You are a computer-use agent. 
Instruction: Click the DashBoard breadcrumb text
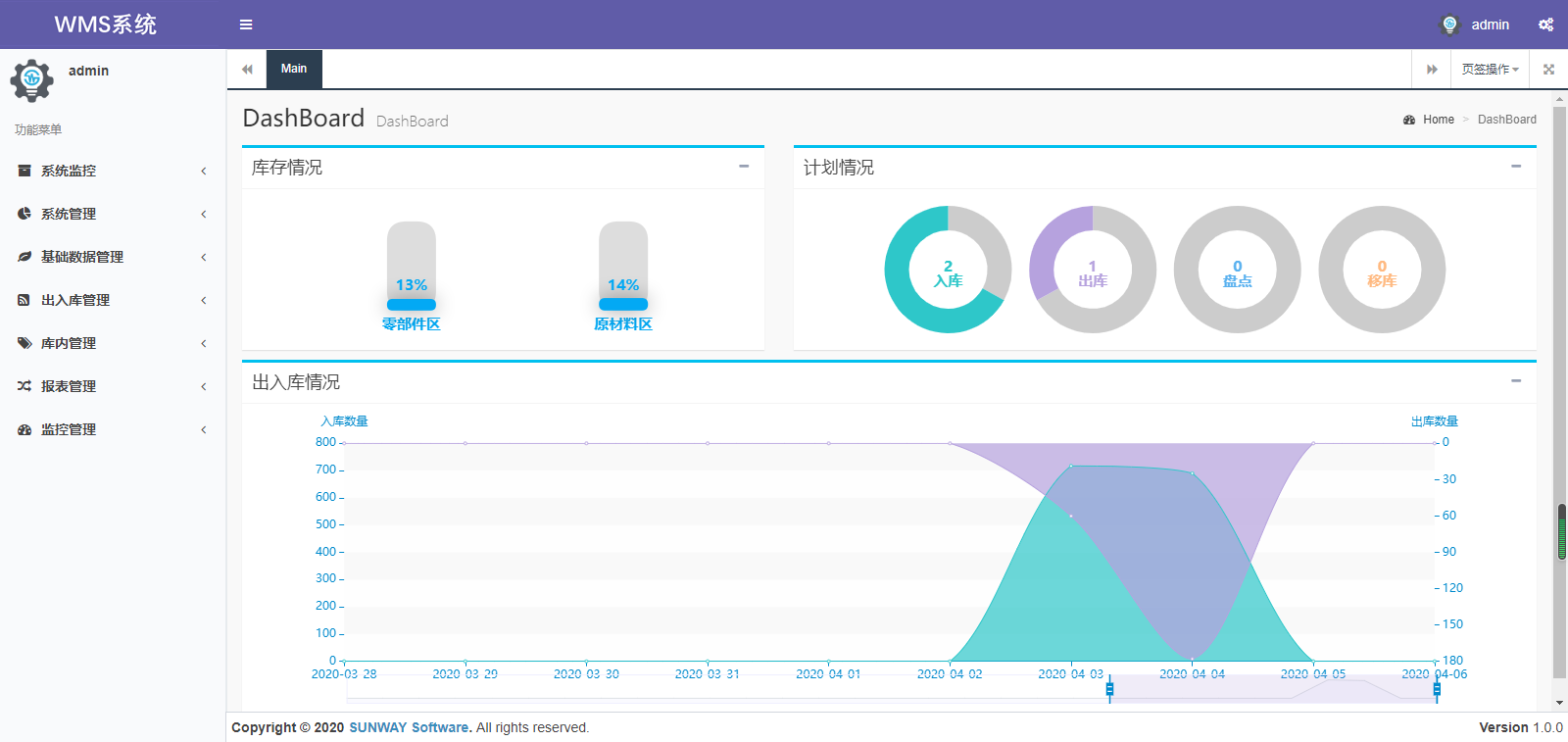pyautogui.click(x=1506, y=120)
